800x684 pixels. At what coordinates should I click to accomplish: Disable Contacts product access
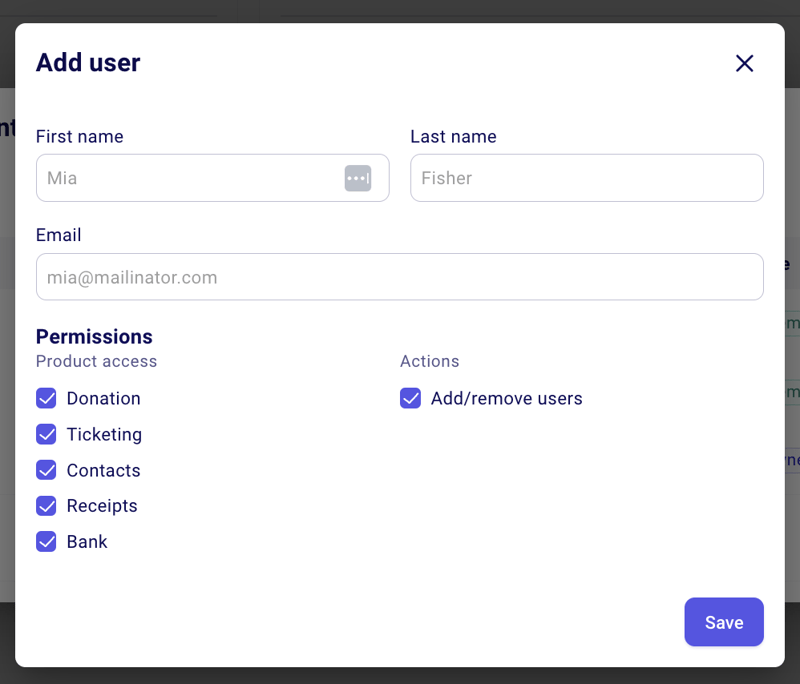[x=46, y=470]
